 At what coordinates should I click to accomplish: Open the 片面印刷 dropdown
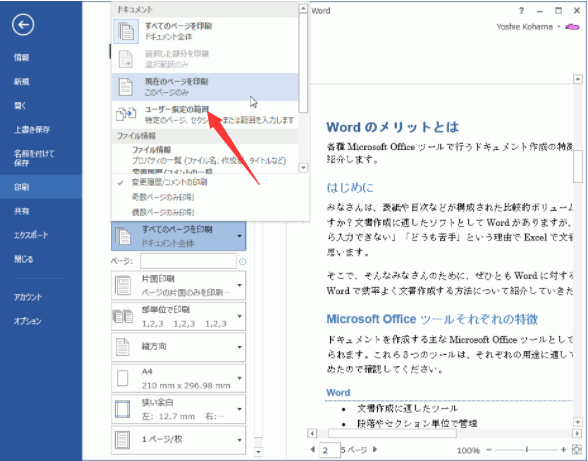click(x=178, y=285)
